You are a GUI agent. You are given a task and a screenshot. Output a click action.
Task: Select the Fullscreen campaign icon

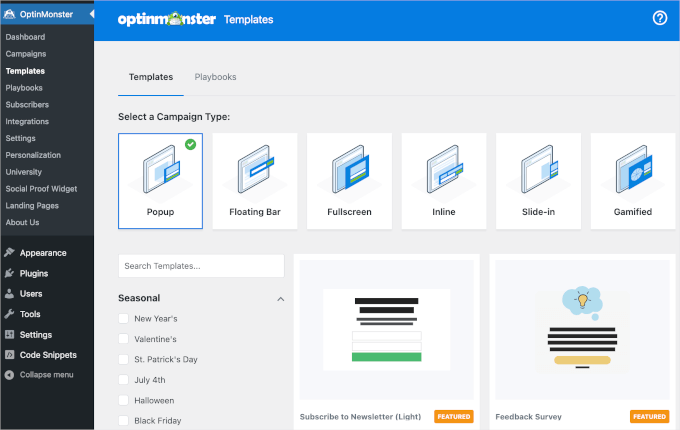pyautogui.click(x=350, y=169)
